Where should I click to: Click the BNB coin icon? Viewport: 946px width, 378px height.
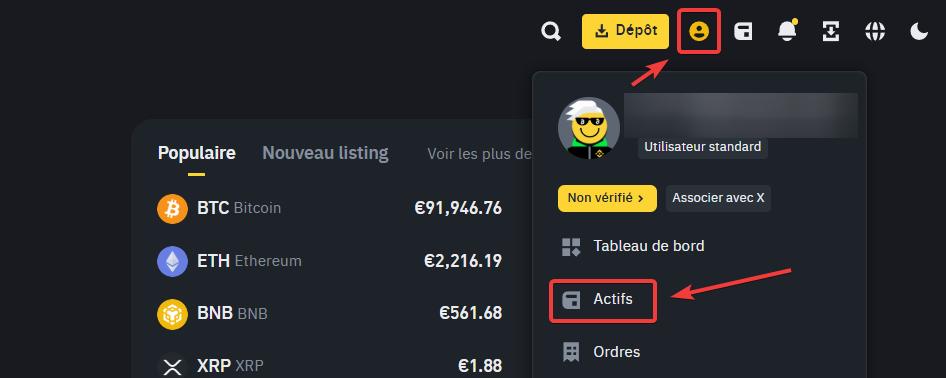click(173, 313)
